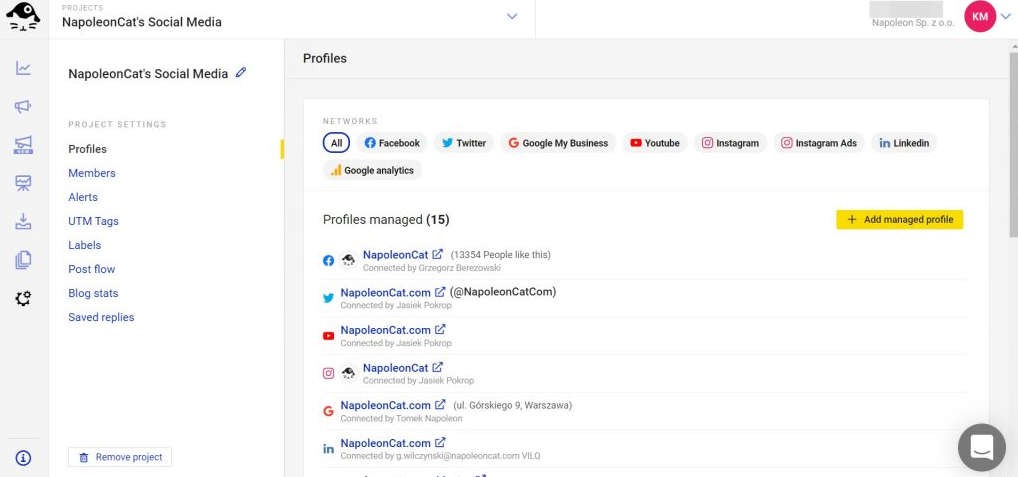This screenshot has height=477, width=1018.
Task: Click "(ul. Górskiego 9, Warszawa)" text
Action: tap(512, 405)
